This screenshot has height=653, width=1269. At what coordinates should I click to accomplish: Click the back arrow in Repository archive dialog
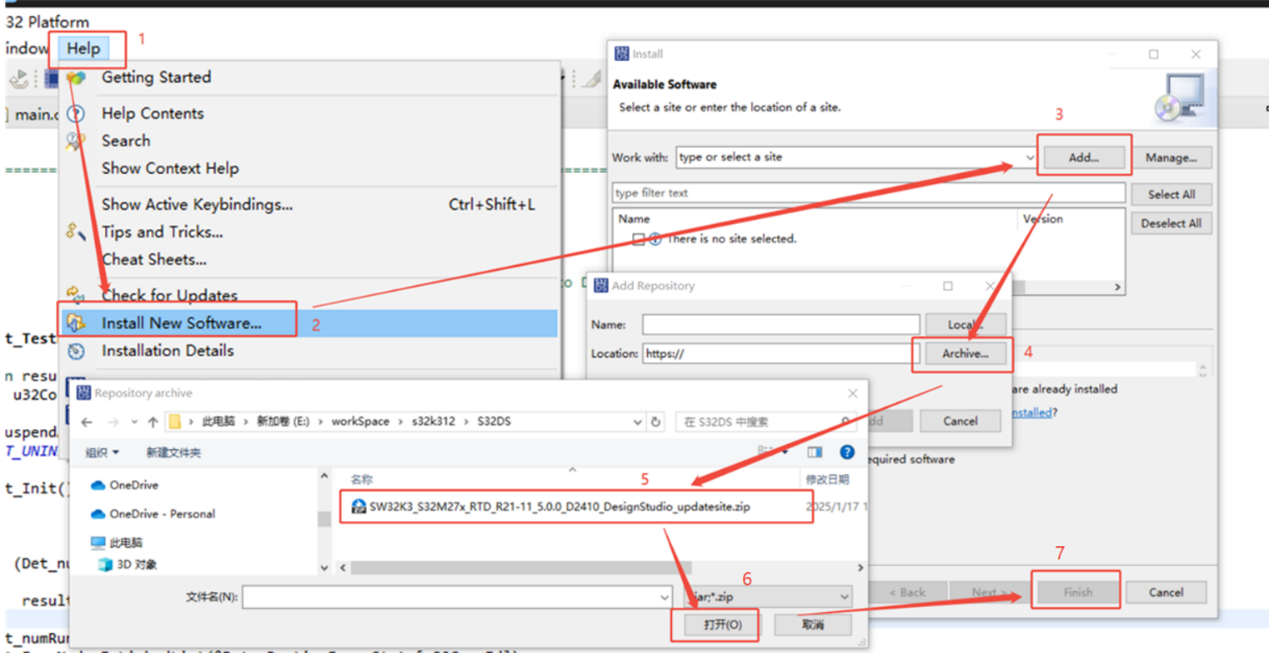[x=87, y=422]
